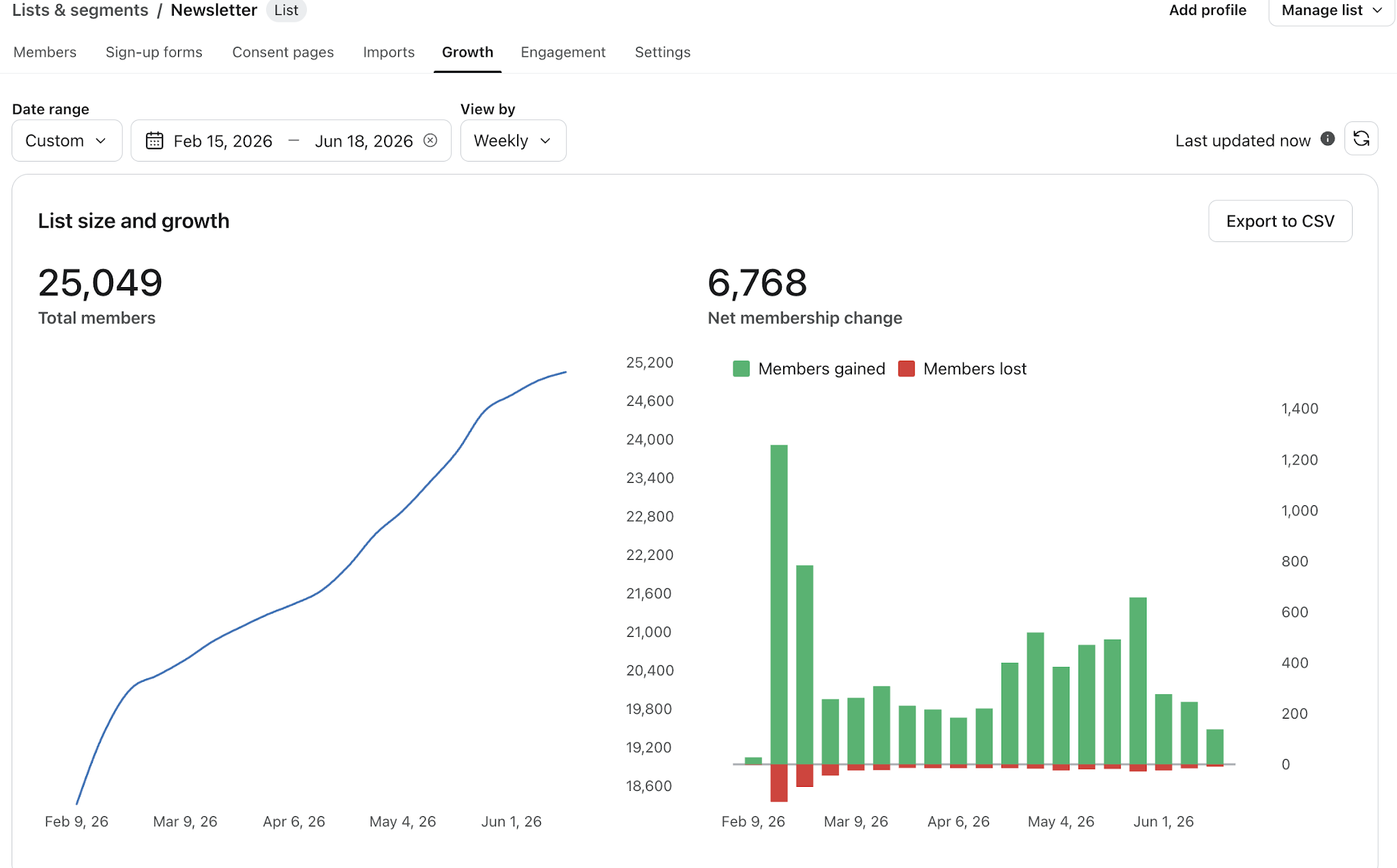The image size is (1397, 868).
Task: Click the Jun 18, 2026 end date
Action: point(364,141)
